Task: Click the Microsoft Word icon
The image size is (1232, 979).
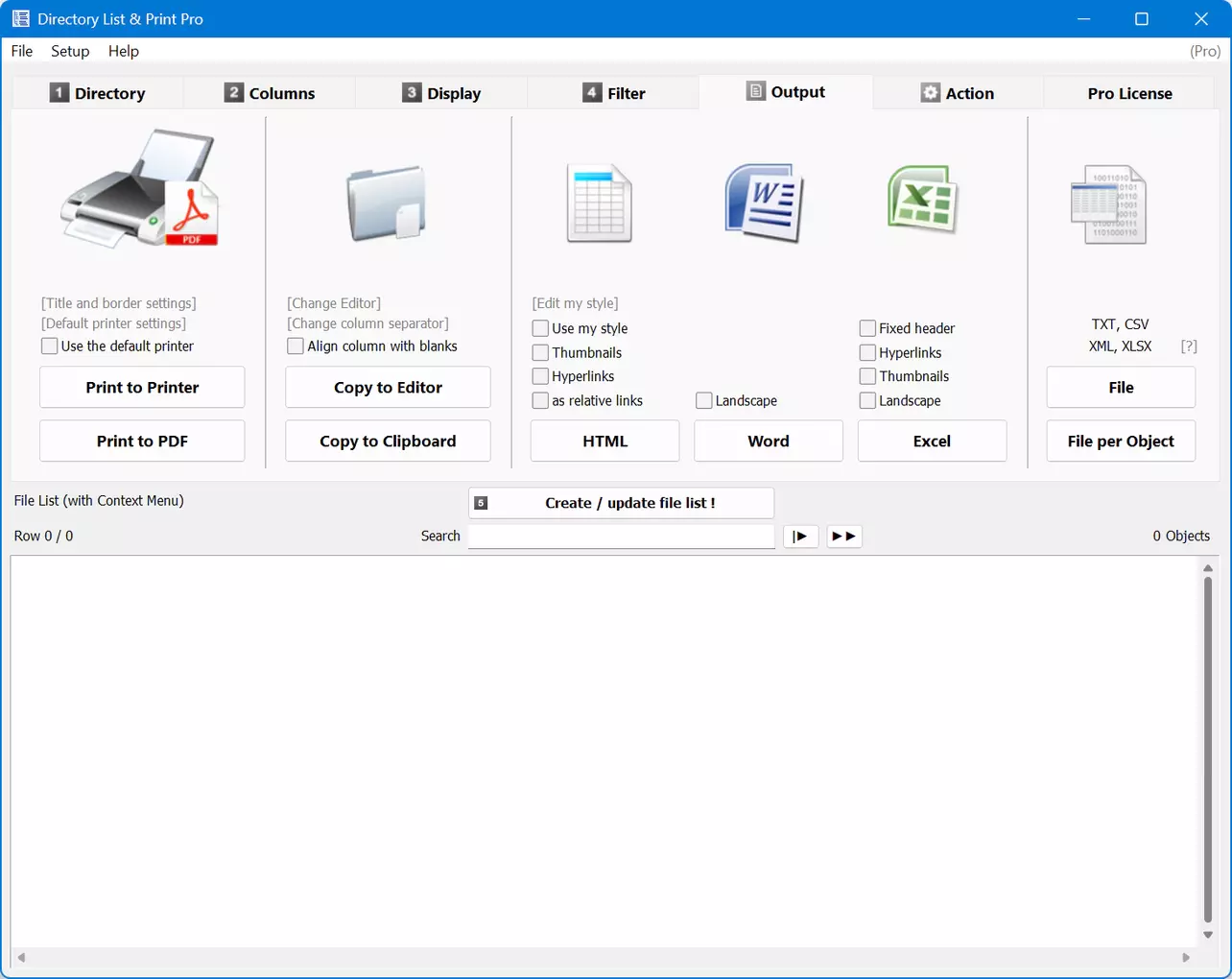Action: point(764,203)
